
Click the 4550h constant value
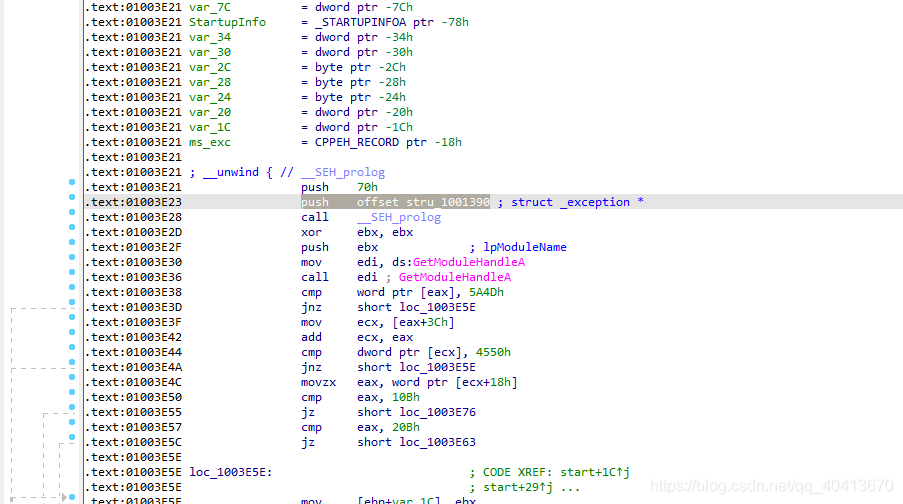(x=493, y=352)
